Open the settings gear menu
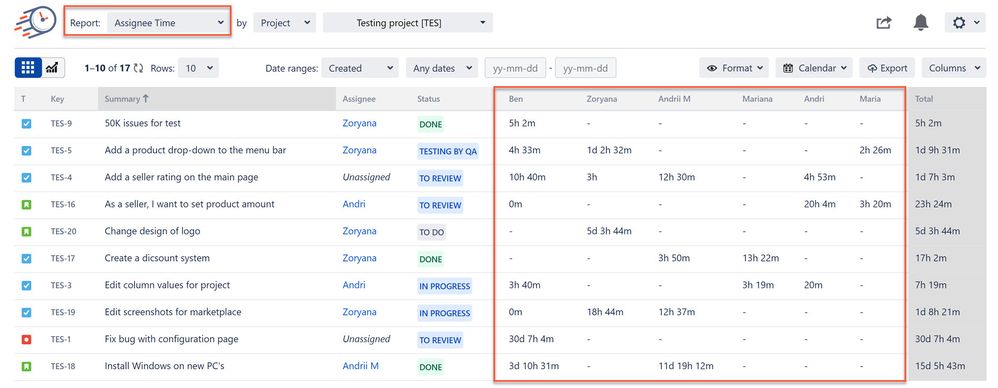Image resolution: width=998 pixels, height=388 pixels. [965, 23]
